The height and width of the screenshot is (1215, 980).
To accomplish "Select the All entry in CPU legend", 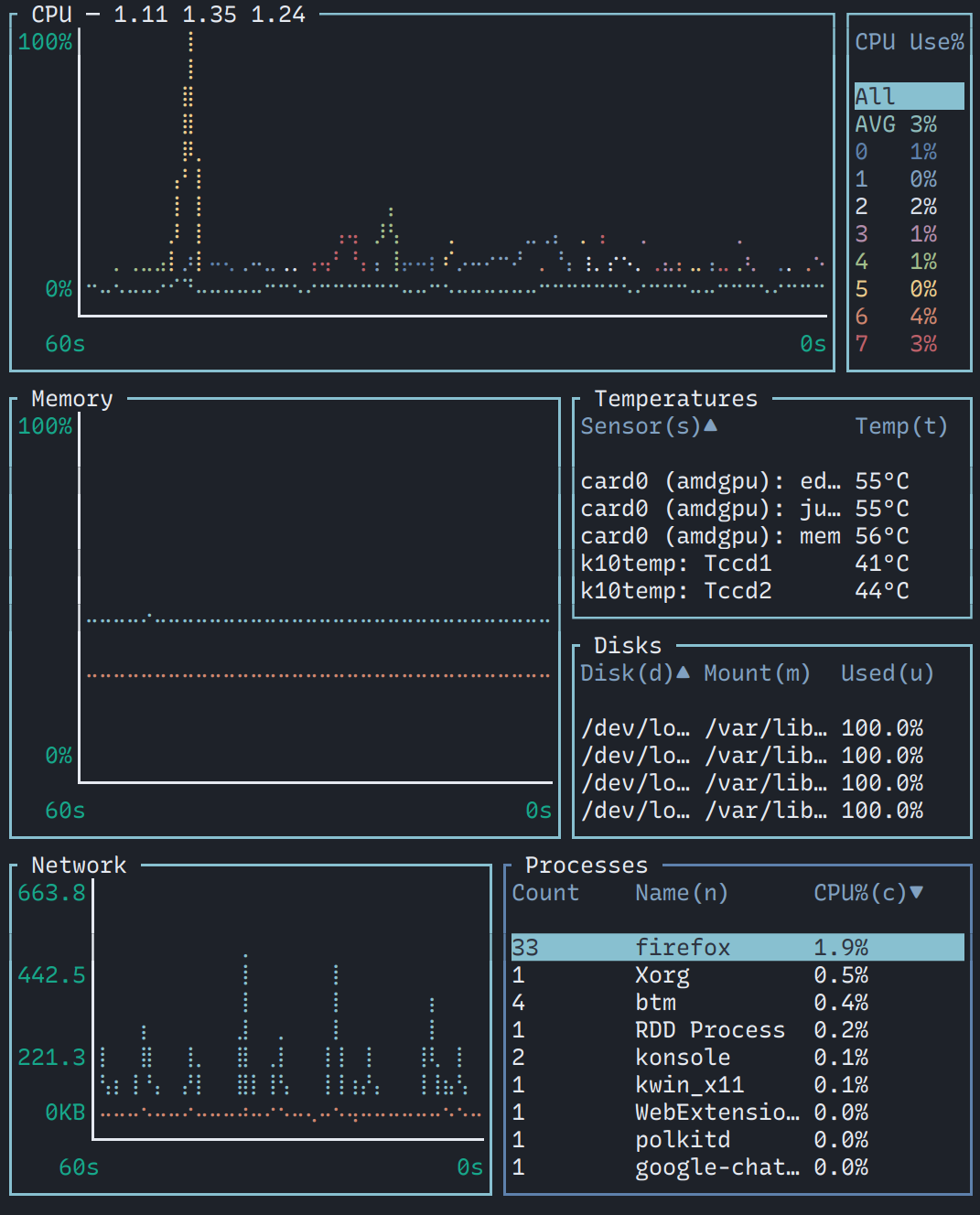I will pyautogui.click(x=909, y=96).
